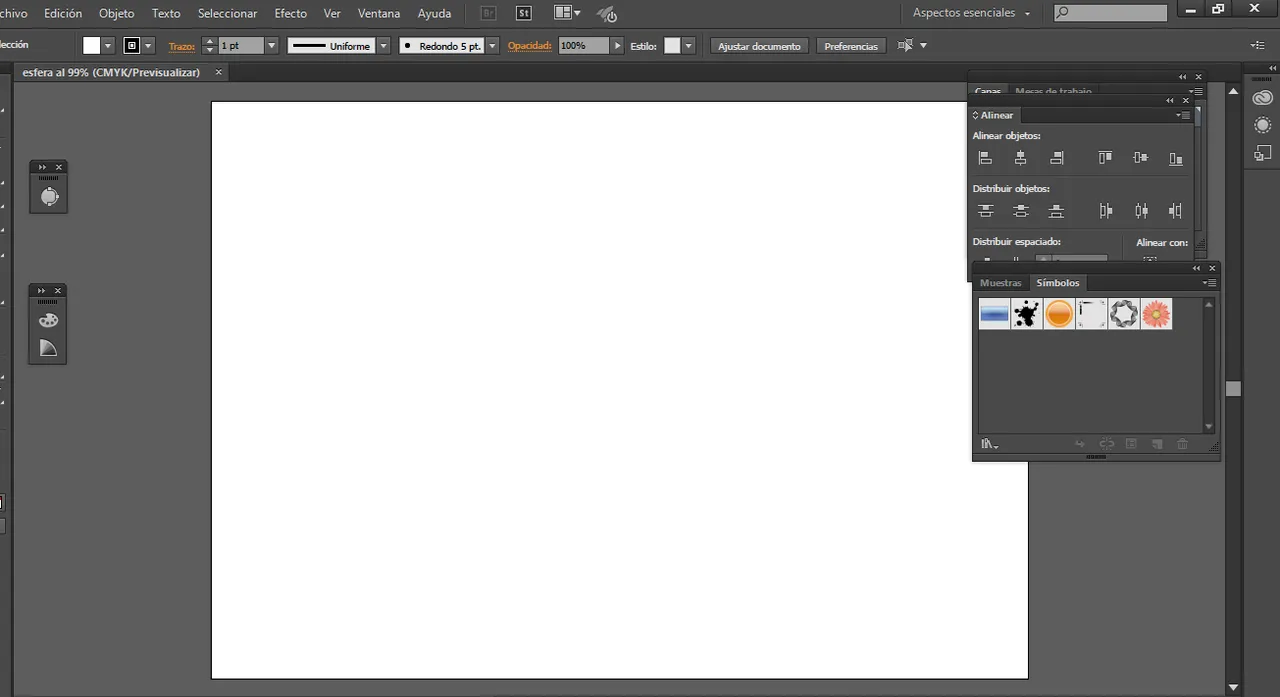Expand the Aspectos esenciales workspace dropdown
The image size is (1280, 697).
(x=1027, y=14)
